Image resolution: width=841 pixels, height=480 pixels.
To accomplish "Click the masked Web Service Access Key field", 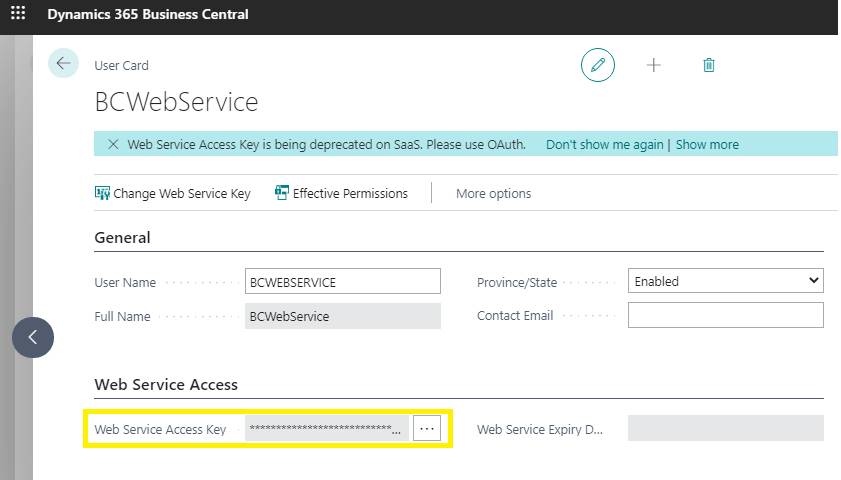I will pyautogui.click(x=327, y=429).
